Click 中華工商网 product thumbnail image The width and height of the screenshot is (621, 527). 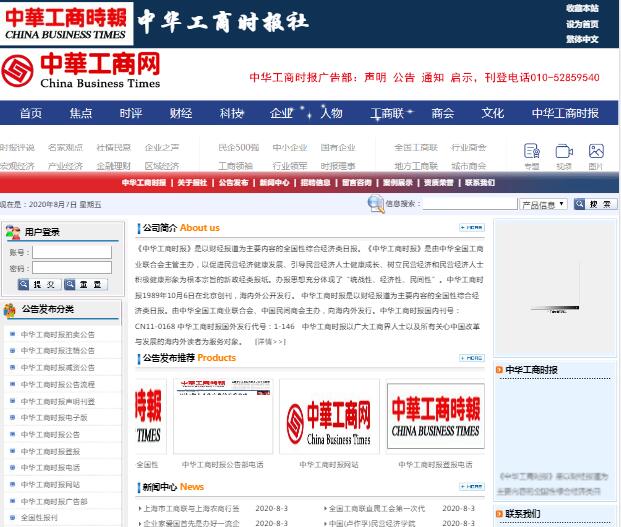tap(329, 417)
